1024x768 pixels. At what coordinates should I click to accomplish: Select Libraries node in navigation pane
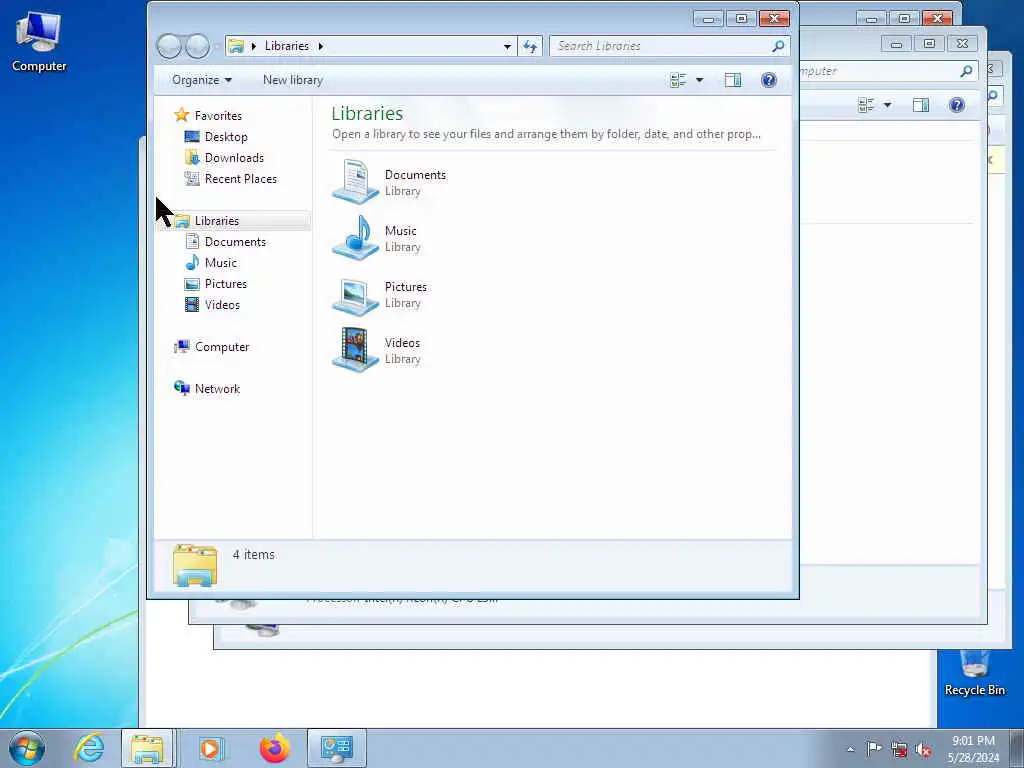(217, 221)
